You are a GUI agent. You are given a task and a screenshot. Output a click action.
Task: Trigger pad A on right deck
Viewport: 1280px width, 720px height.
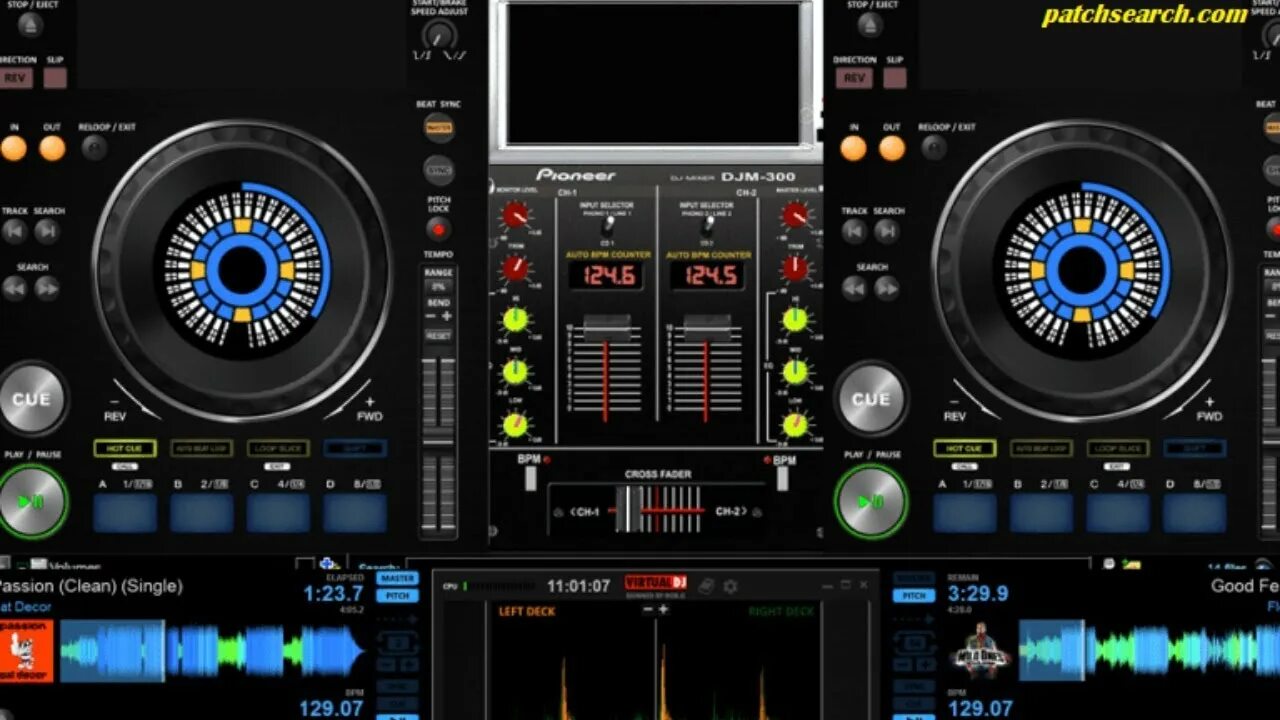tap(964, 513)
